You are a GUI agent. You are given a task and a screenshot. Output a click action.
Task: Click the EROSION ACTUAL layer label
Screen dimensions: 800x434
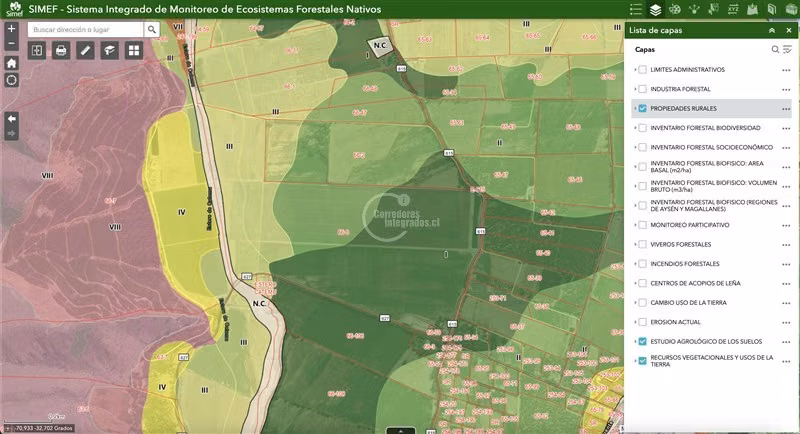click(x=675, y=322)
